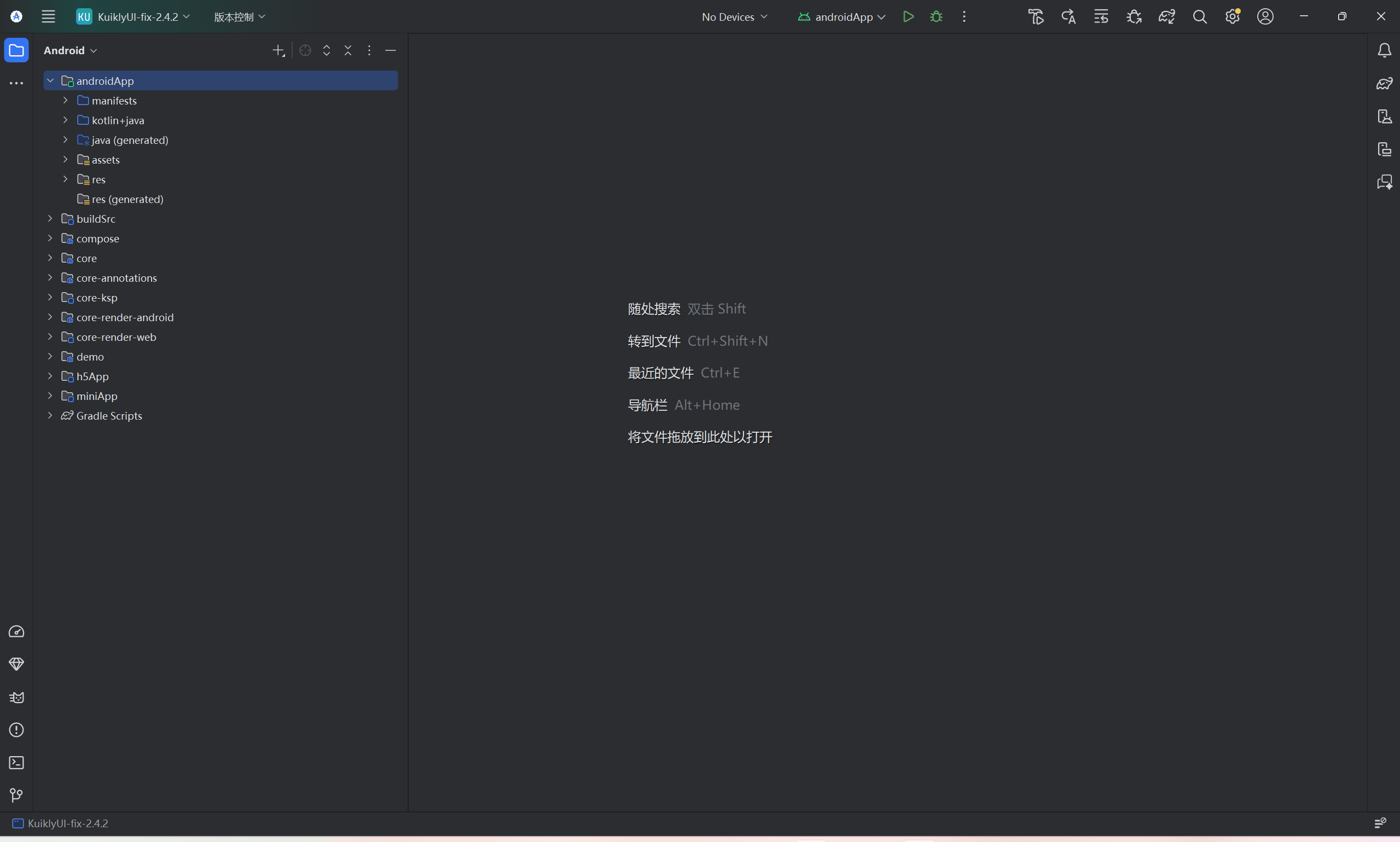Open the main hamburger menu
1400x842 pixels.
click(x=48, y=16)
